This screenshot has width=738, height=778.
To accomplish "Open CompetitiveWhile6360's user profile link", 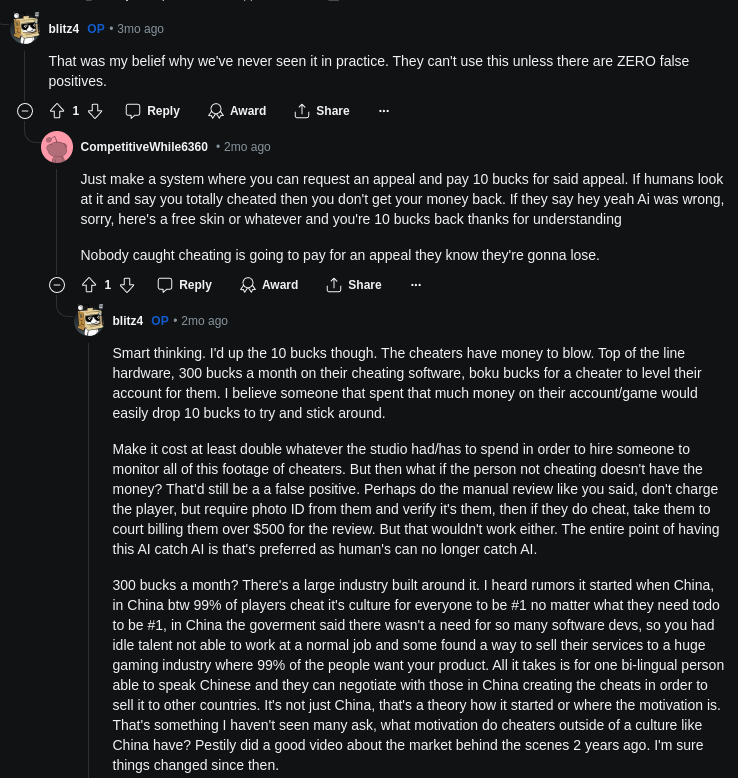I will tap(144, 147).
